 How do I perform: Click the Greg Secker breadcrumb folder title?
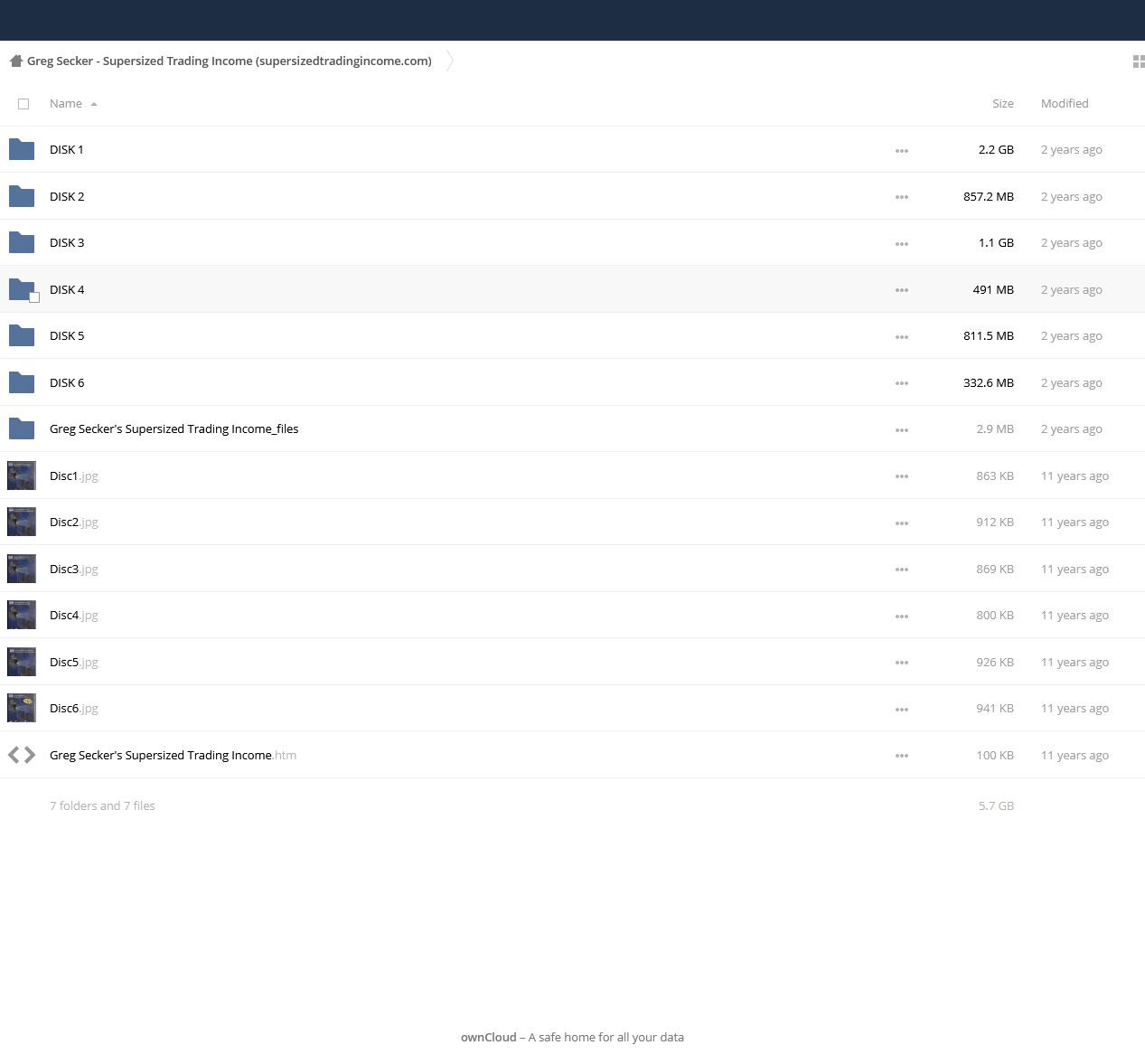[230, 61]
